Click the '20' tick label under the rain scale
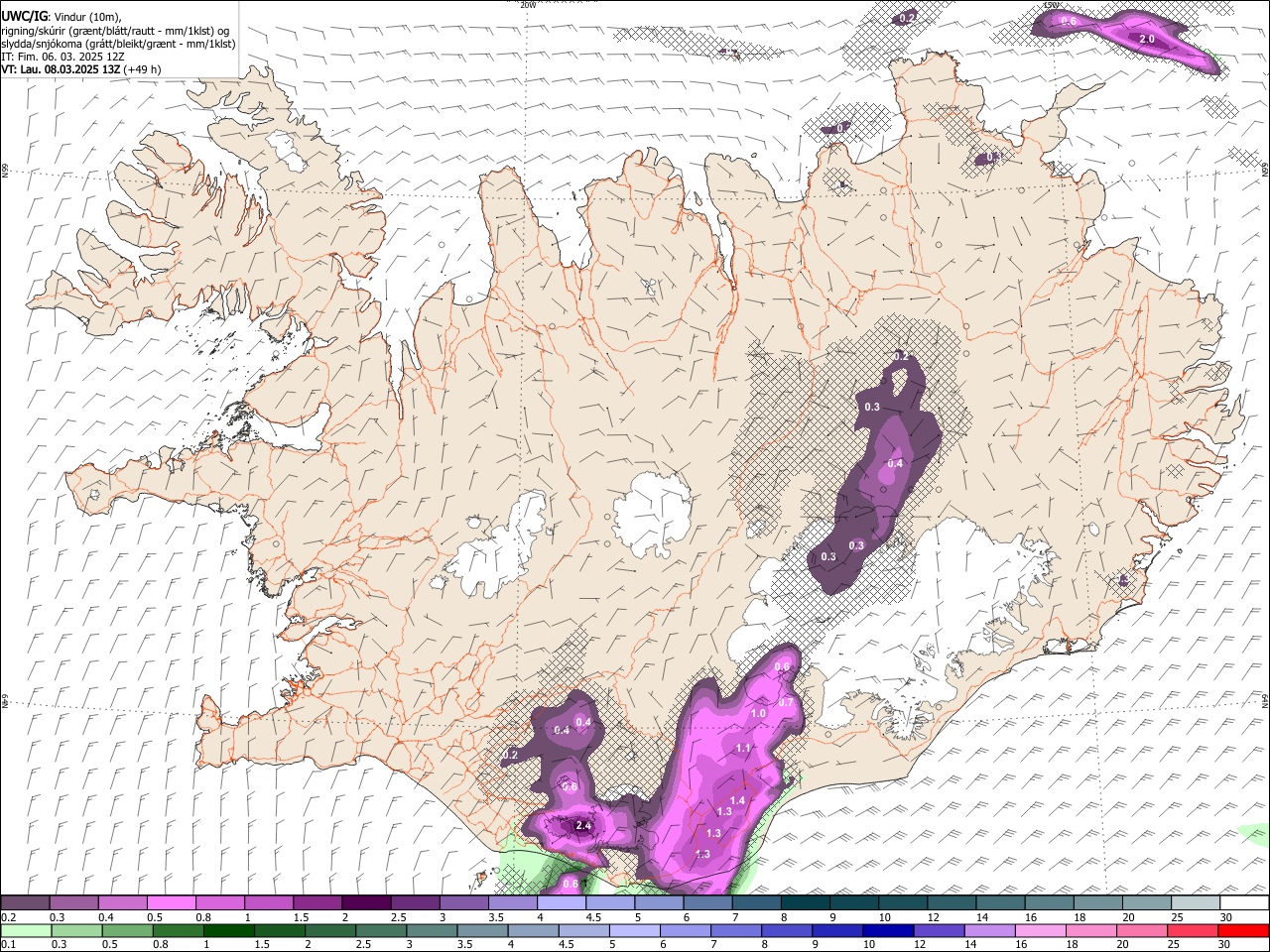Image resolution: width=1270 pixels, height=952 pixels. (1121, 944)
